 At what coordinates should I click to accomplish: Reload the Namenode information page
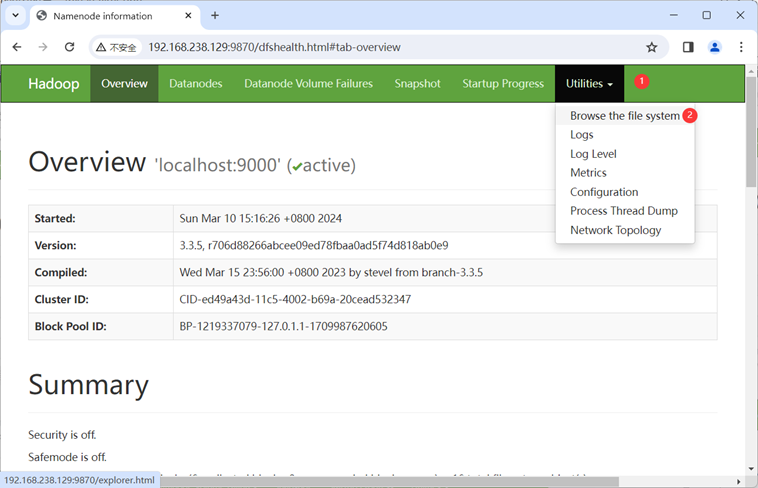click(x=70, y=47)
